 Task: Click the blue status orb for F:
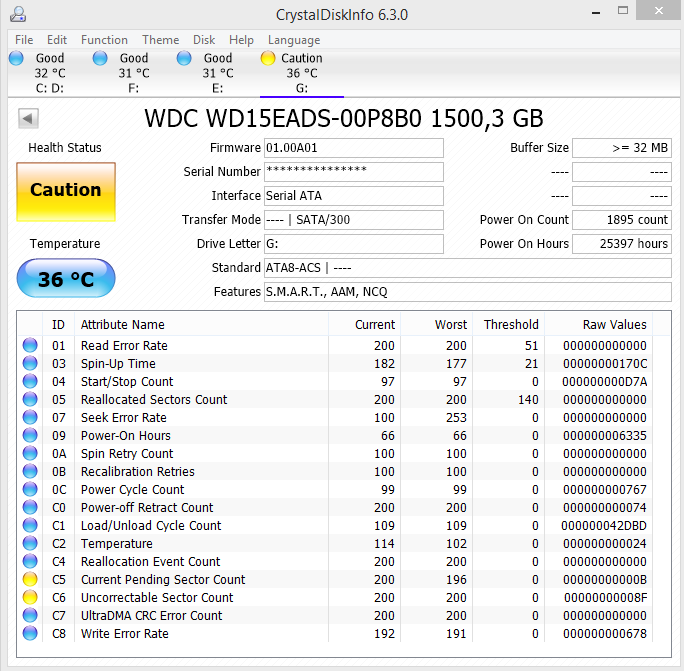100,58
